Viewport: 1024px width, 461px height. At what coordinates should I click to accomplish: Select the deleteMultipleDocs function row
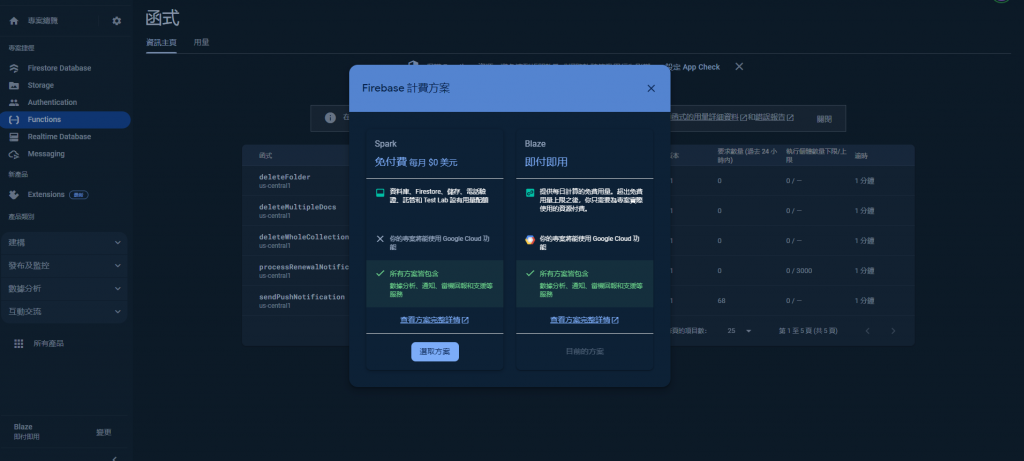(578, 211)
